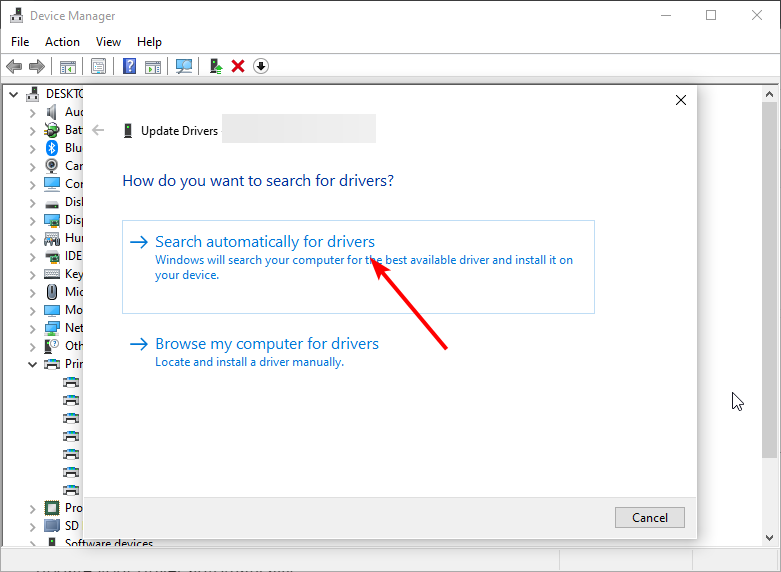The width and height of the screenshot is (781, 572).
Task: Open the Action menu
Action: 62,42
